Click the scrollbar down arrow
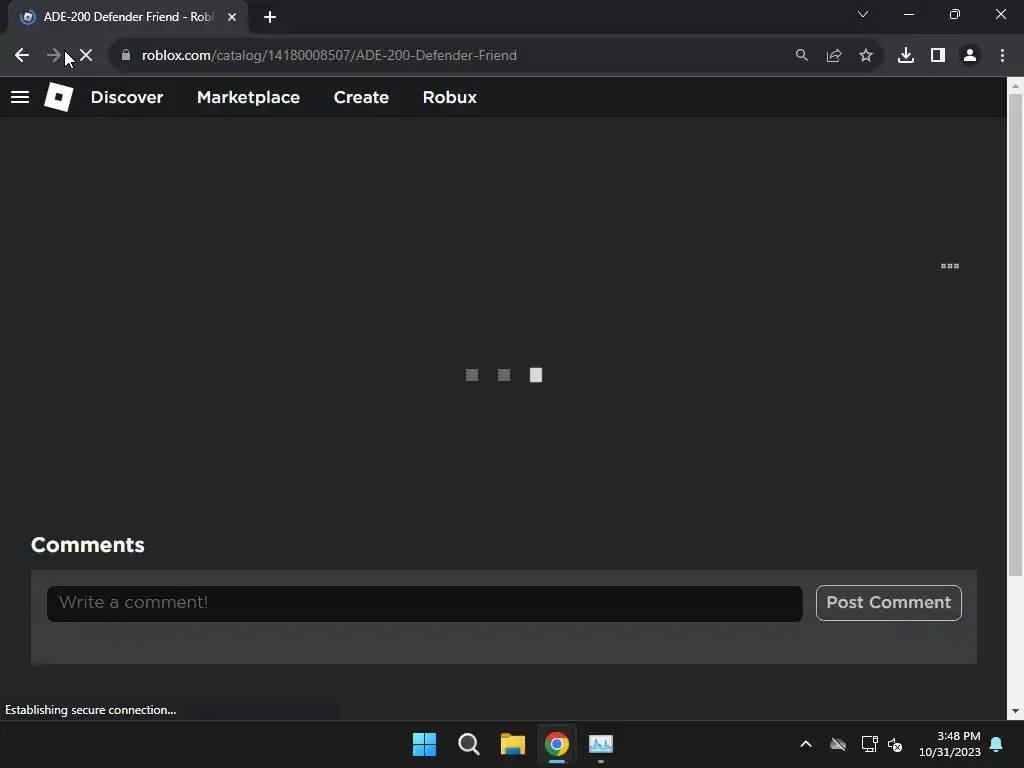The height and width of the screenshot is (768, 1024). [1015, 711]
